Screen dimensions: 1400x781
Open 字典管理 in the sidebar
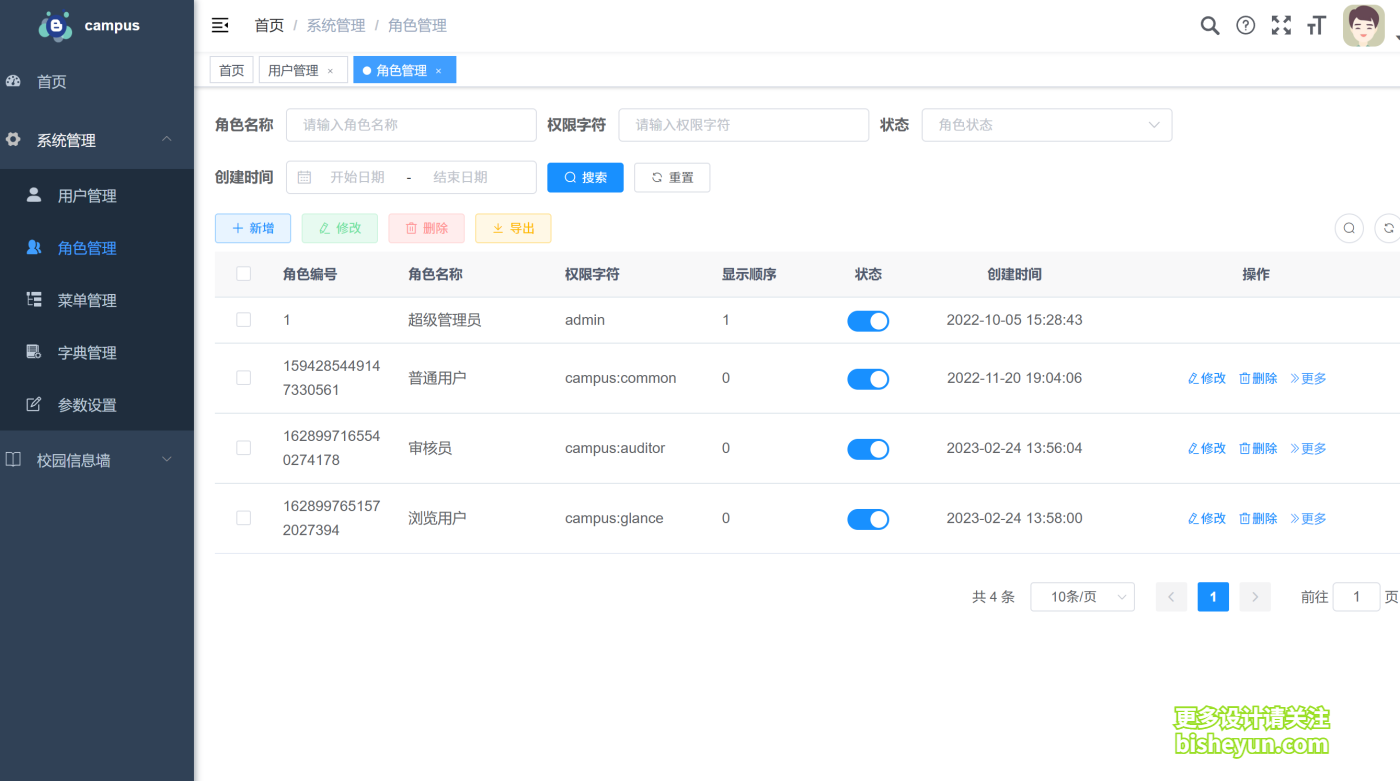[x=97, y=352]
